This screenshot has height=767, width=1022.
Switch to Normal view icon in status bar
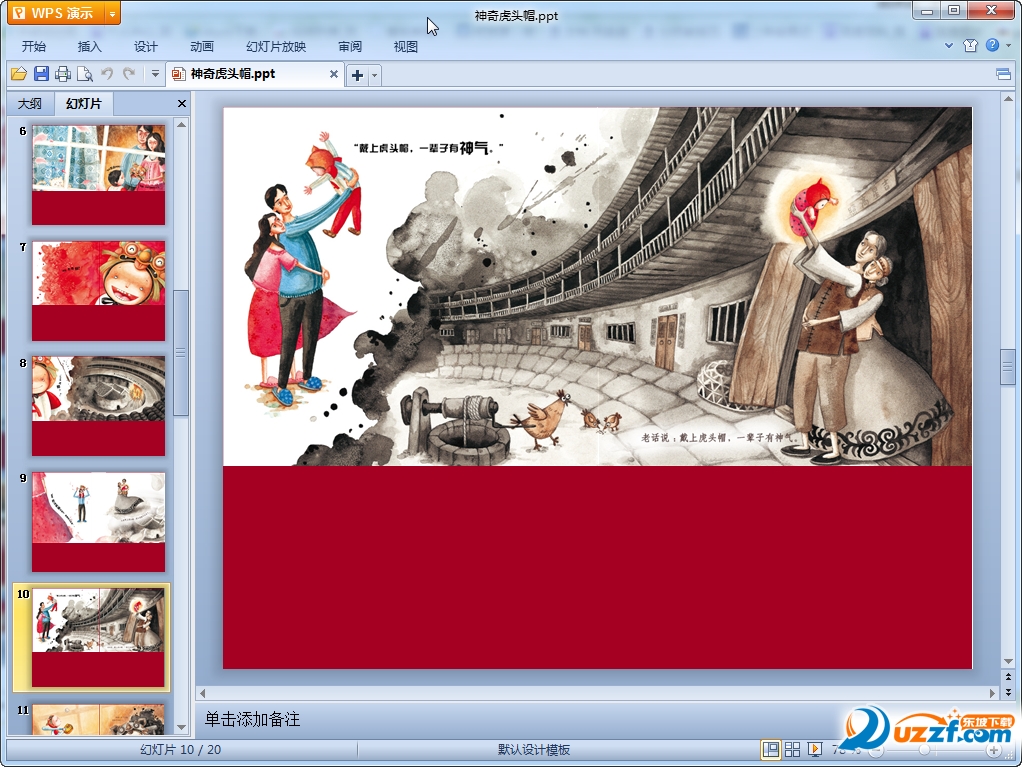(x=770, y=750)
